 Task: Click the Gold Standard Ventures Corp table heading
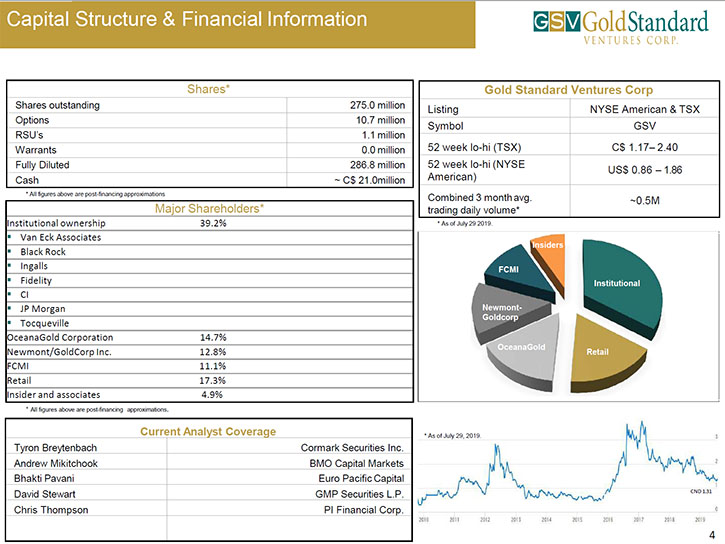pyautogui.click(x=569, y=90)
